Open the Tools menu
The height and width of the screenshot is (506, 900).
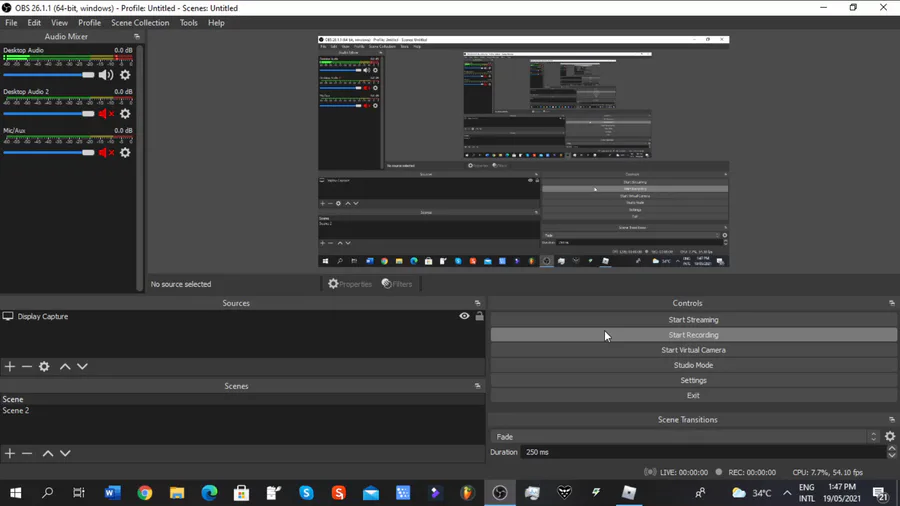coord(188,23)
